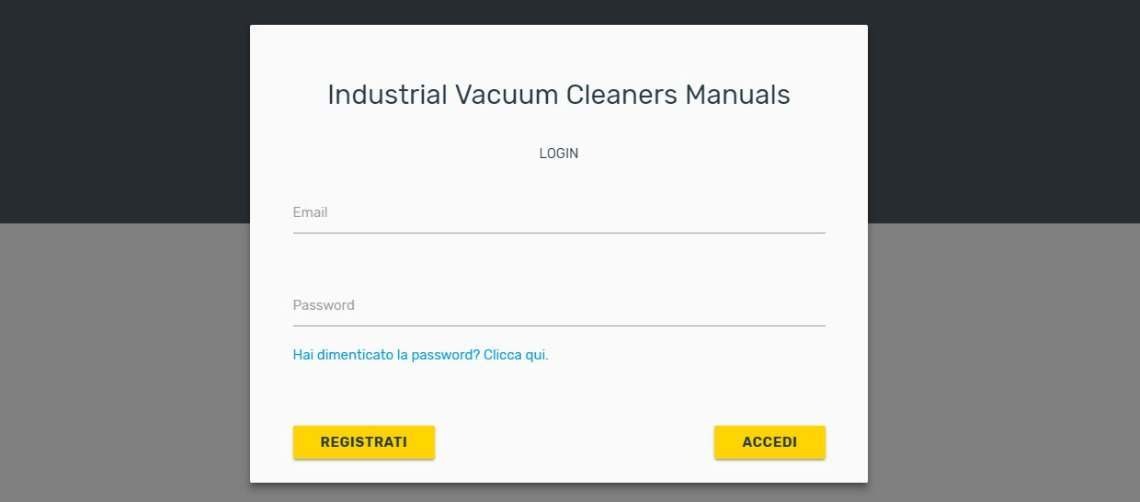This screenshot has width=1140, height=502.
Task: Sign in using the ACCEDI button
Action: tap(769, 442)
